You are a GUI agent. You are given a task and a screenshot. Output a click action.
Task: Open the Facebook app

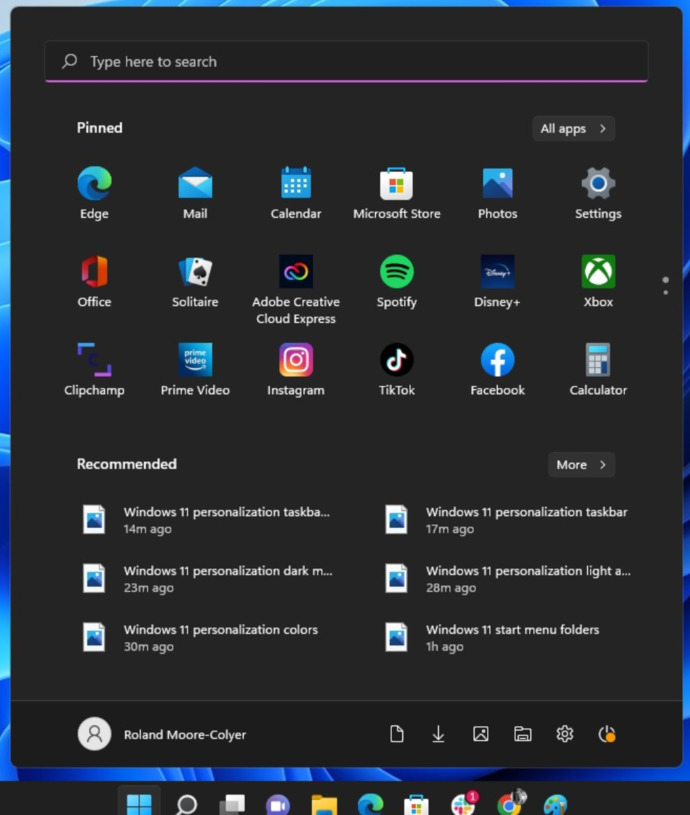click(x=497, y=369)
